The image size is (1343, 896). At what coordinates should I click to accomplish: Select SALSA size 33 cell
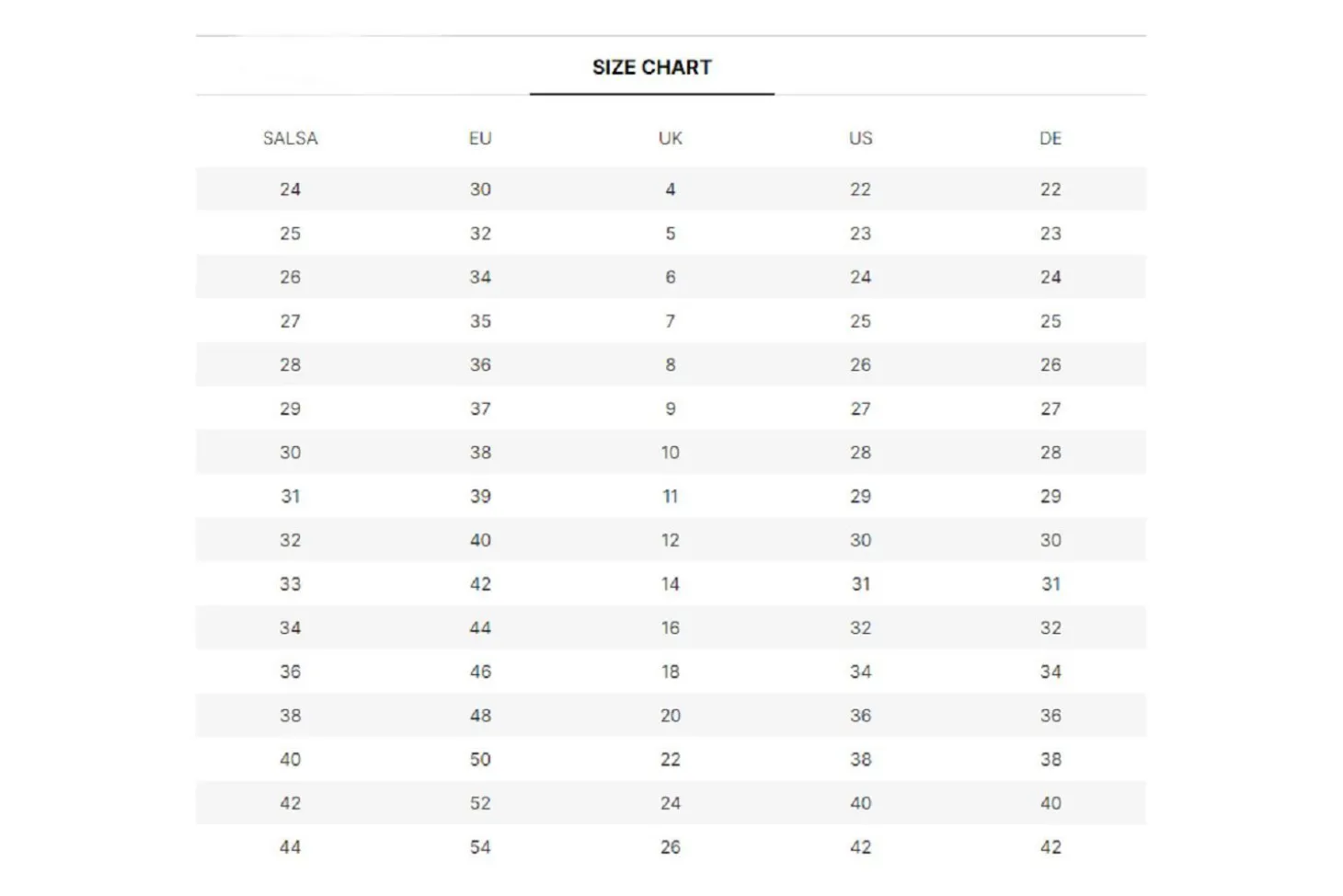point(291,584)
